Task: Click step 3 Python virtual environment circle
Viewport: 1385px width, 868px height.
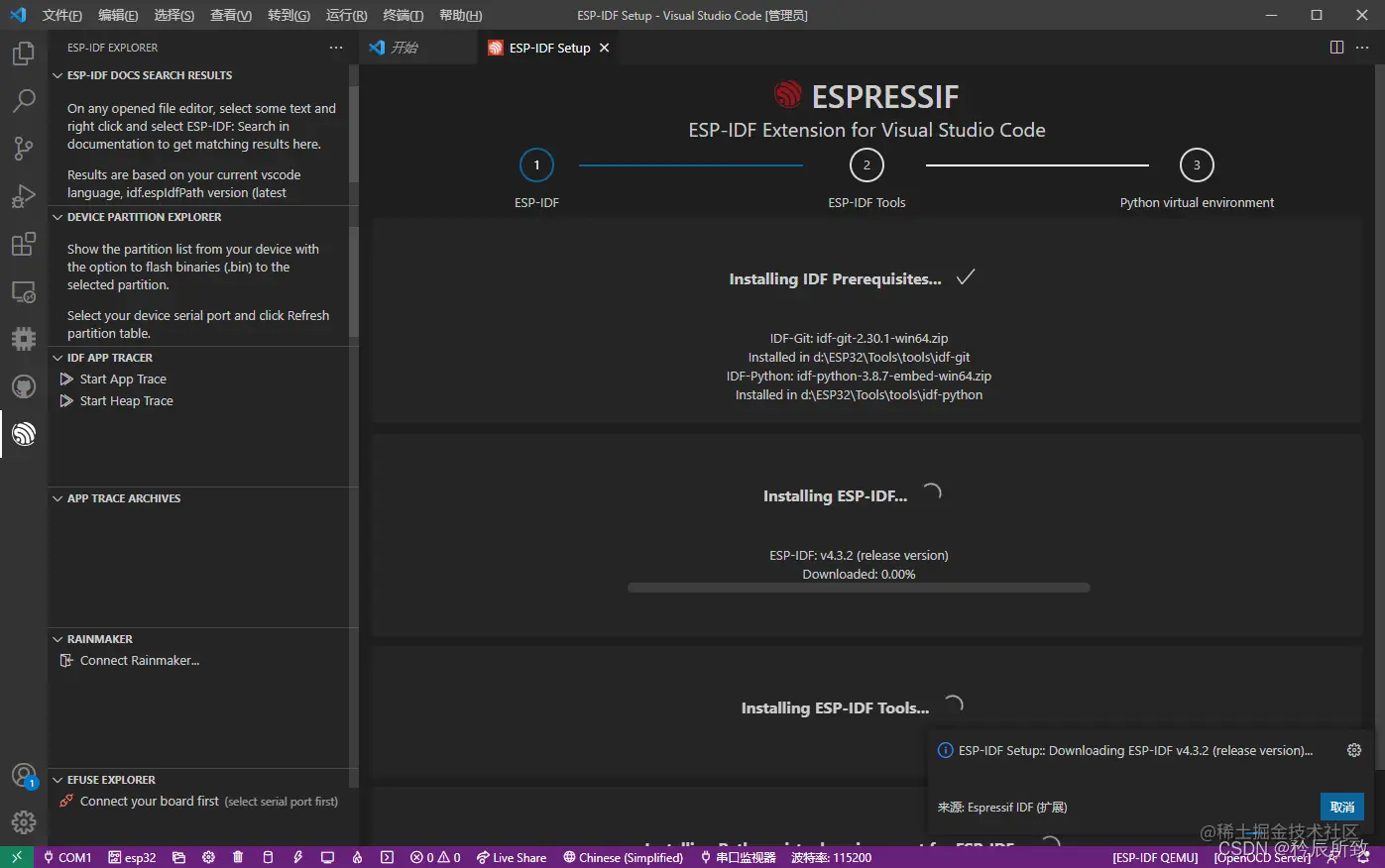Action: (x=1197, y=165)
